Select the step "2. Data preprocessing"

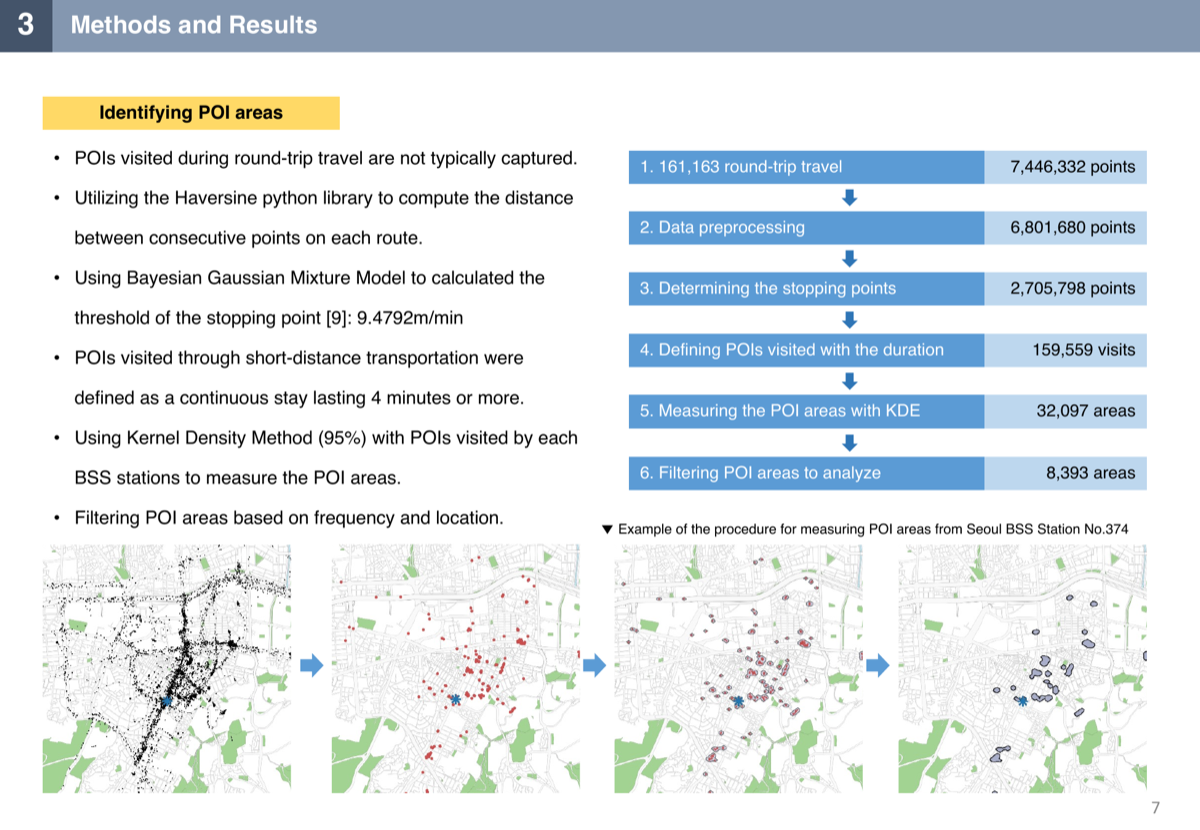pyautogui.click(x=807, y=228)
